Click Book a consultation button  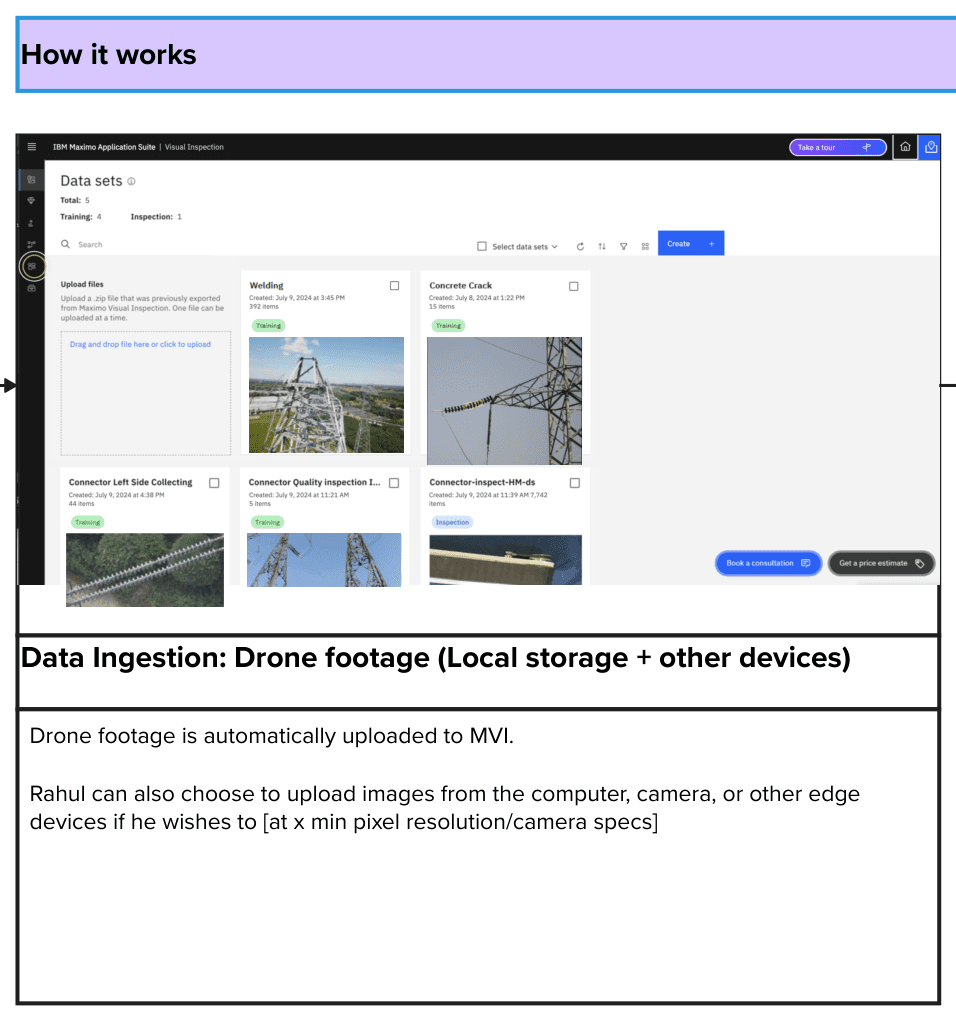tap(768, 563)
